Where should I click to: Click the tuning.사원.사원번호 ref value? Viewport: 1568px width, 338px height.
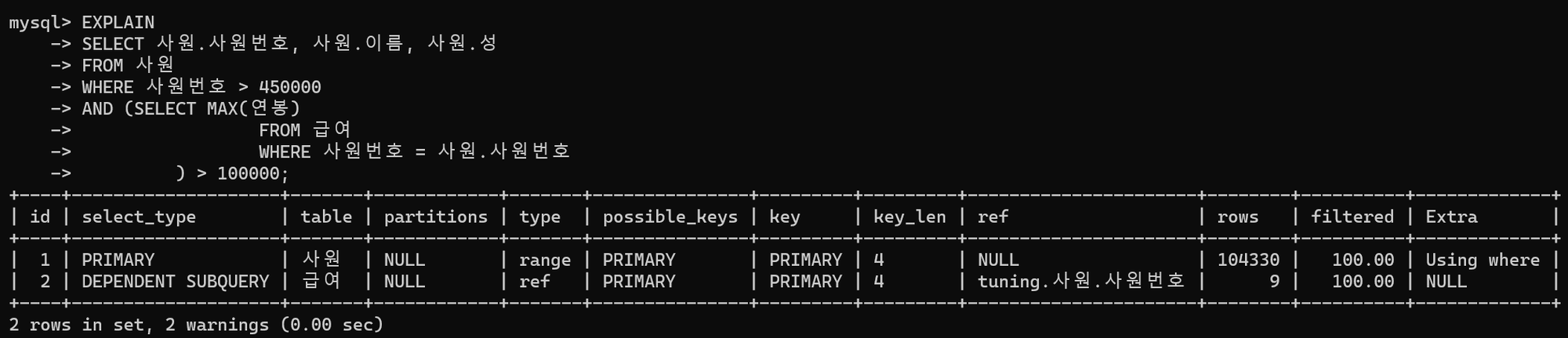tap(1080, 282)
